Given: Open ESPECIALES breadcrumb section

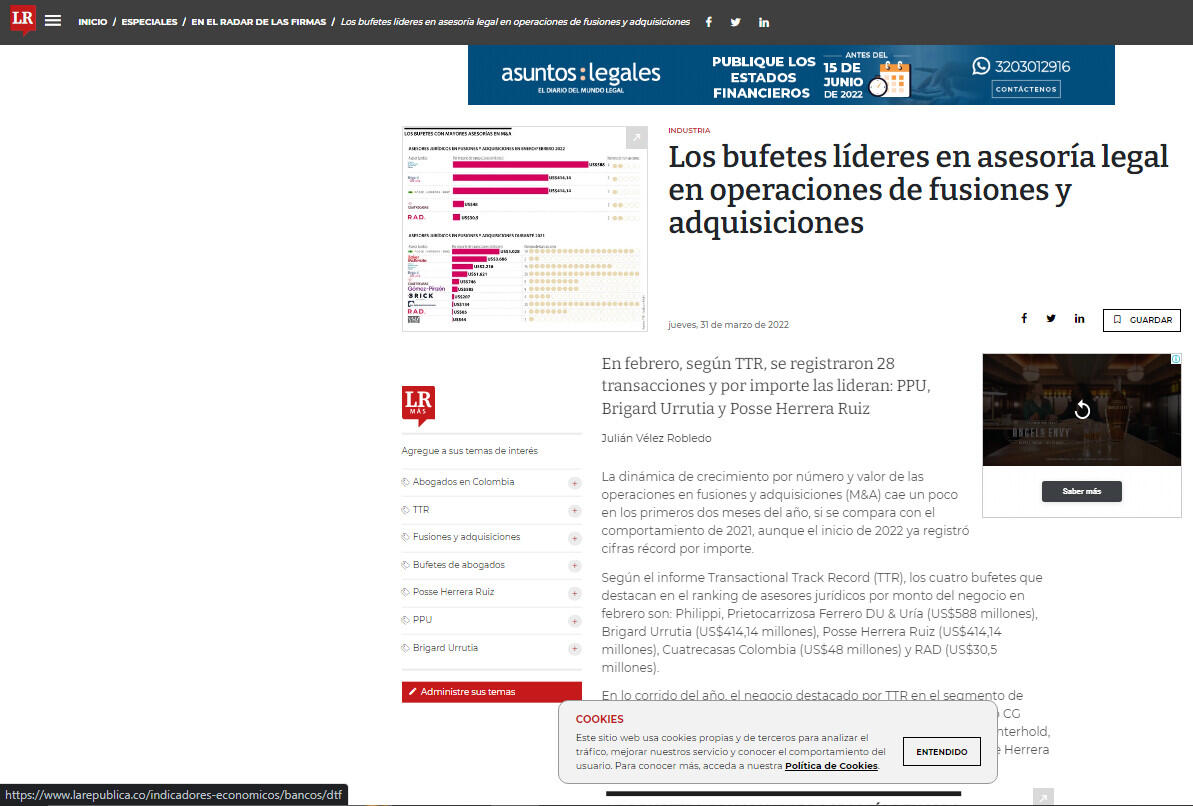Looking at the screenshot, I should point(149,22).
